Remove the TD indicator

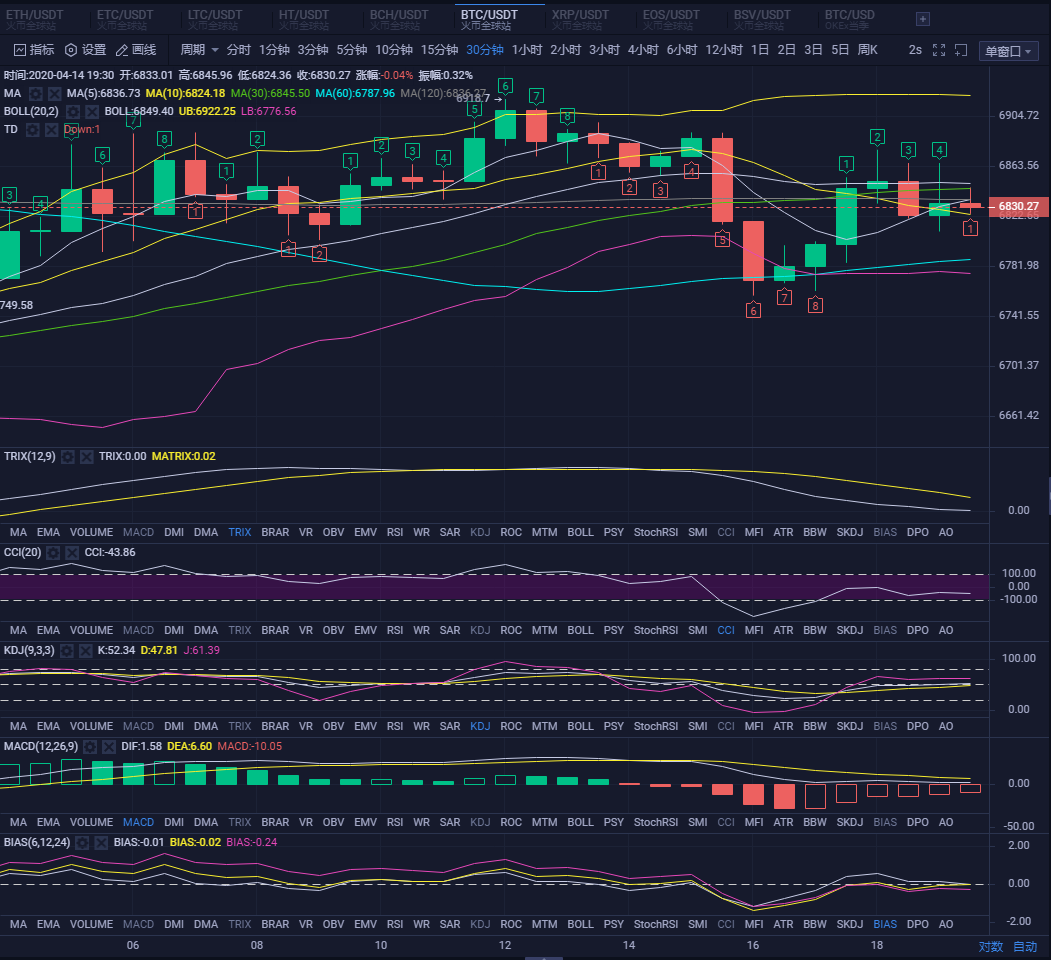[x=51, y=129]
